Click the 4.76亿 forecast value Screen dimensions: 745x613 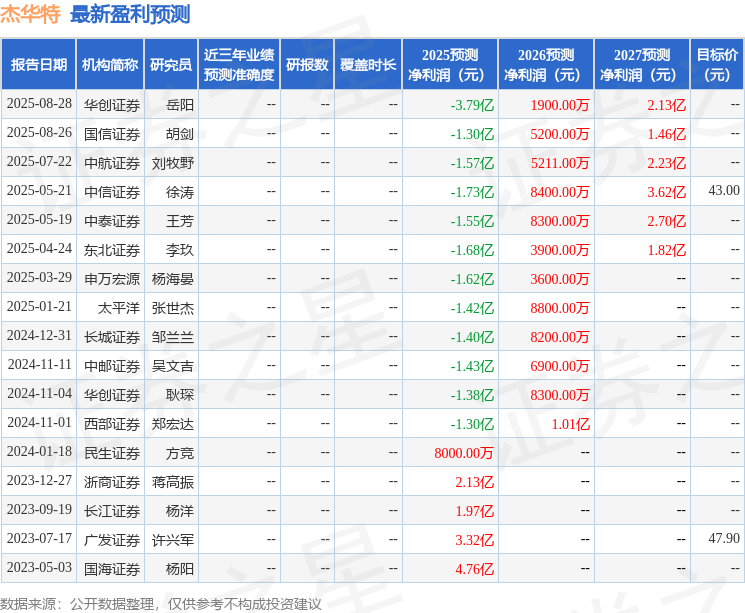(x=475, y=569)
